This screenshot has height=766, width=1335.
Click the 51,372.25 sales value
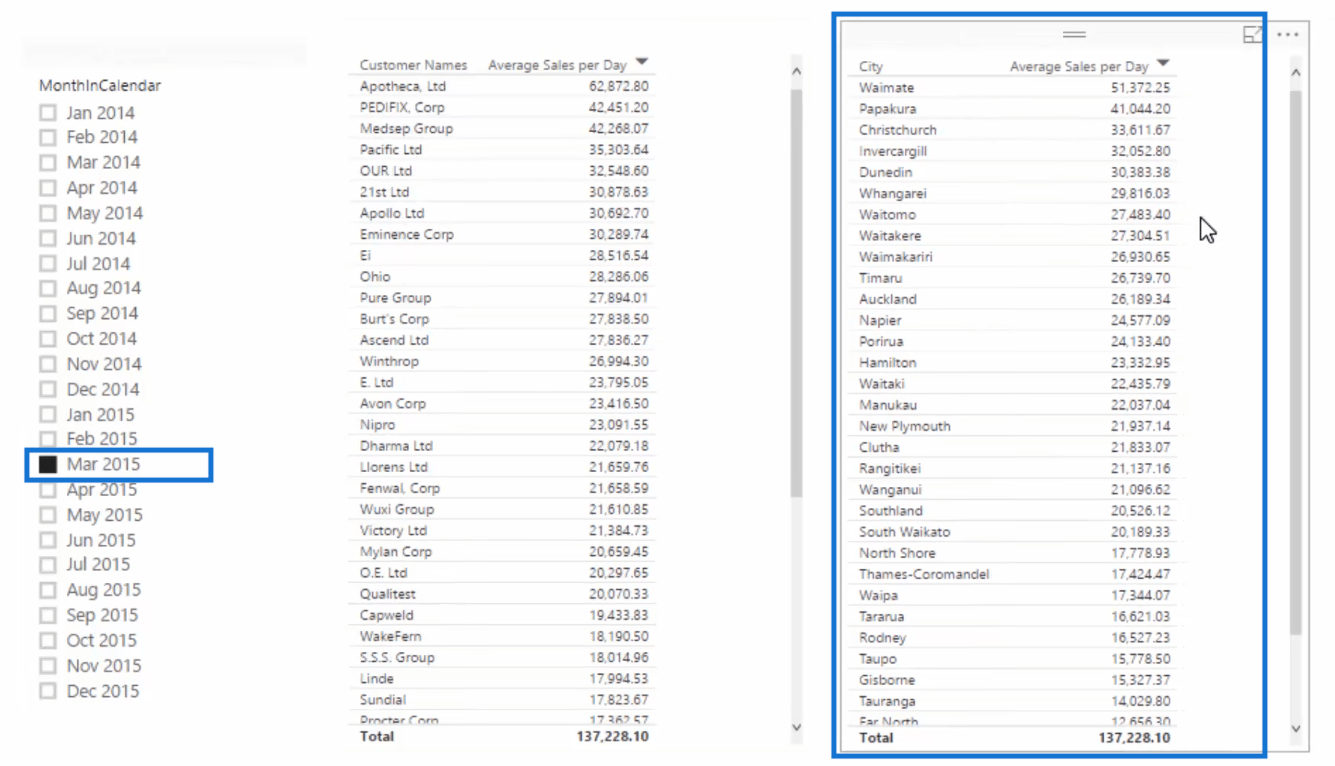(1140, 88)
